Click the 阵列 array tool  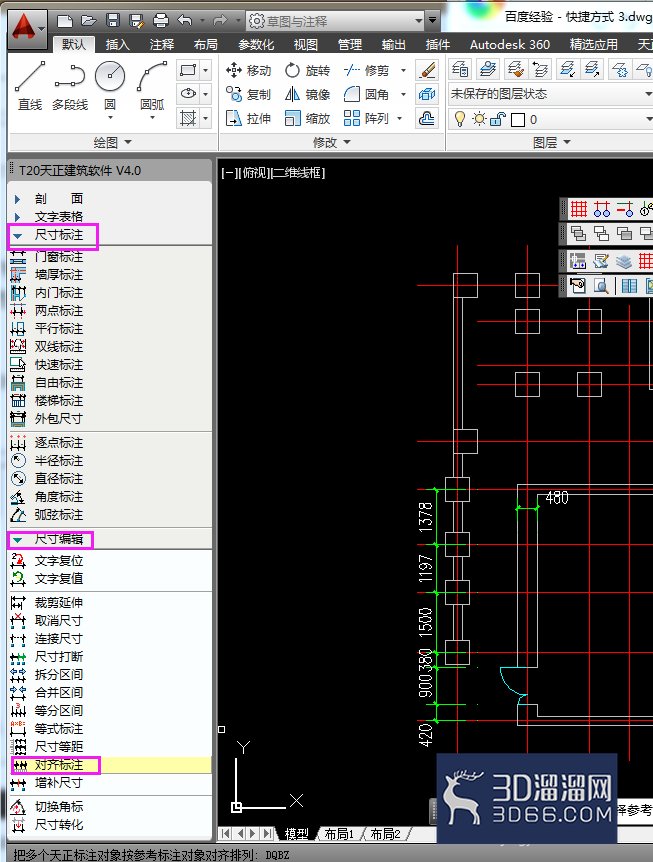[x=367, y=118]
